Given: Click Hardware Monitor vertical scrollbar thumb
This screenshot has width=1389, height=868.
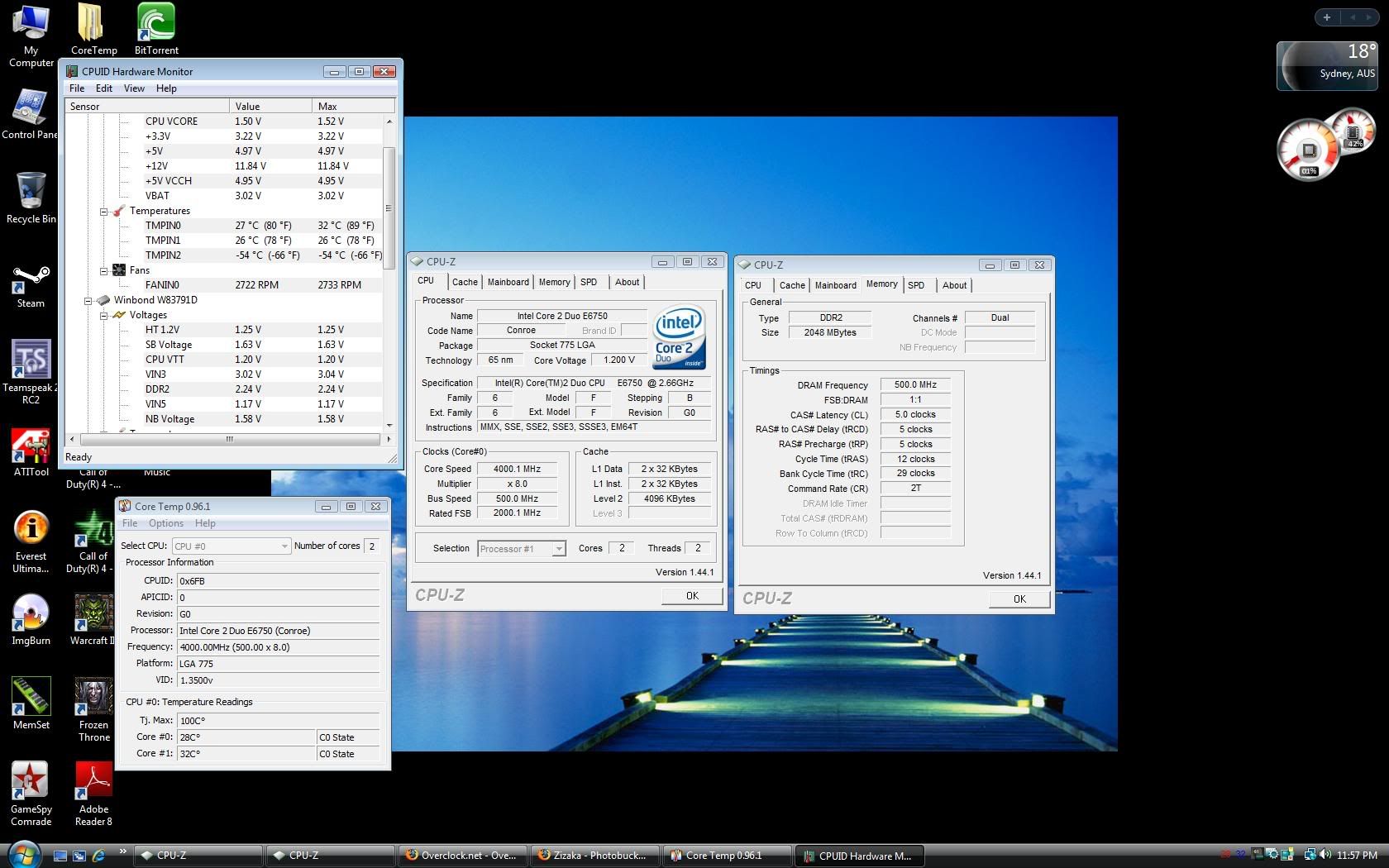Looking at the screenshot, I should point(389,207).
